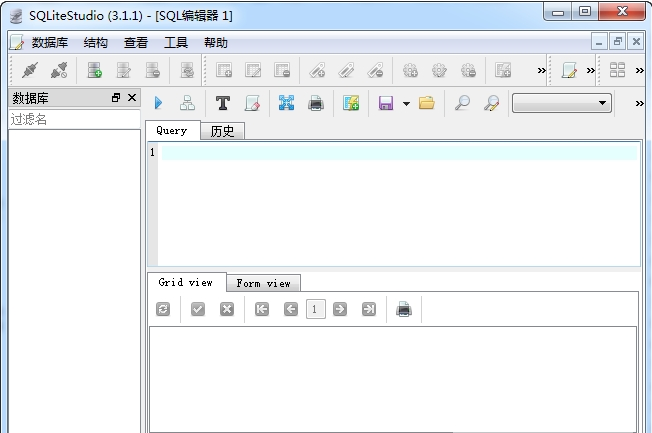Click the printer icon in the editor toolbar
Image resolution: width=652 pixels, height=433 pixels.
tap(316, 103)
